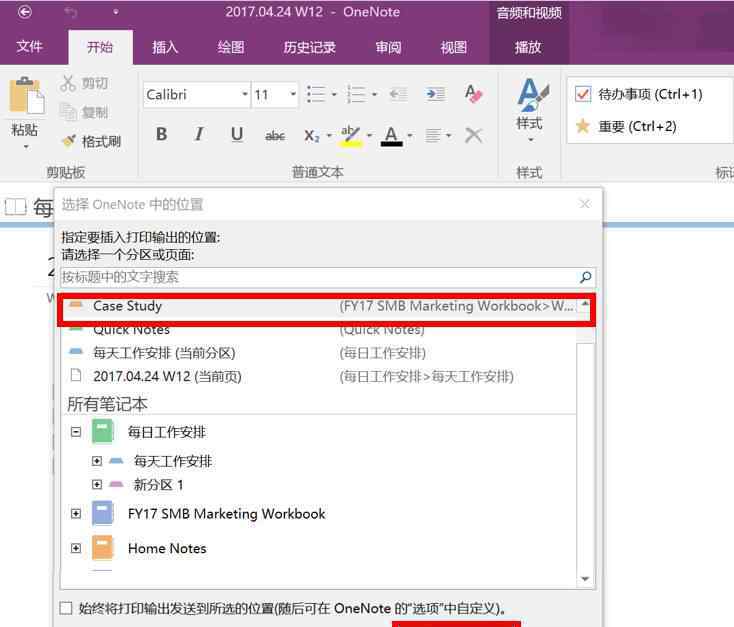734x627 pixels.
Task: Click the Back arrow in the title bar
Action: (x=25, y=12)
